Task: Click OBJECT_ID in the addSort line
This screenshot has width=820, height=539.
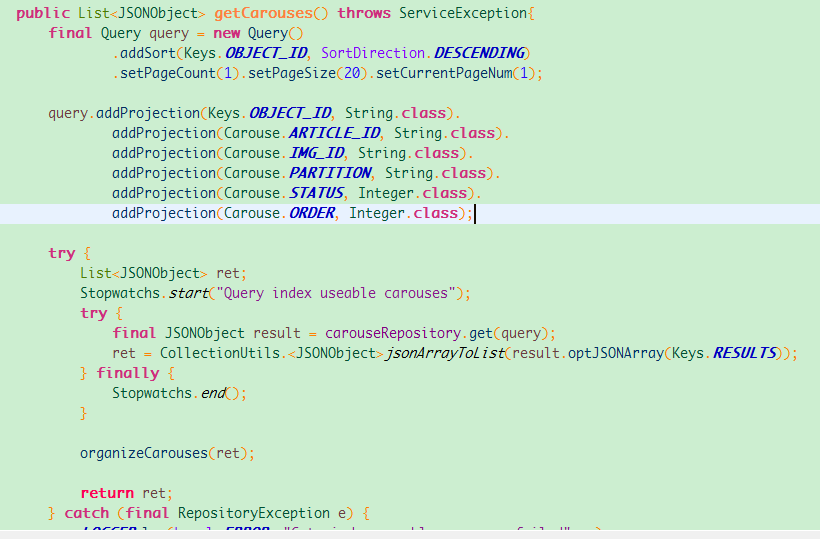Action: click(x=266, y=53)
